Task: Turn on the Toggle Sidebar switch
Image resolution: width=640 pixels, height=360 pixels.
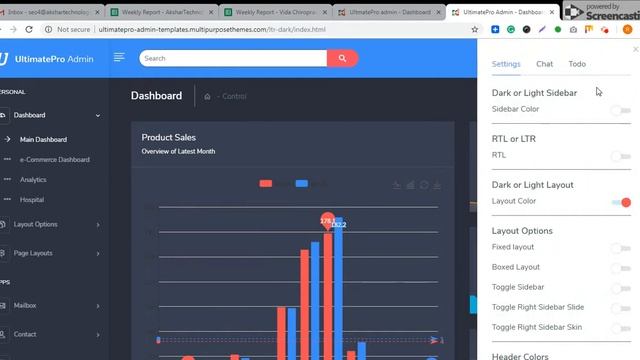Action: [621, 289]
